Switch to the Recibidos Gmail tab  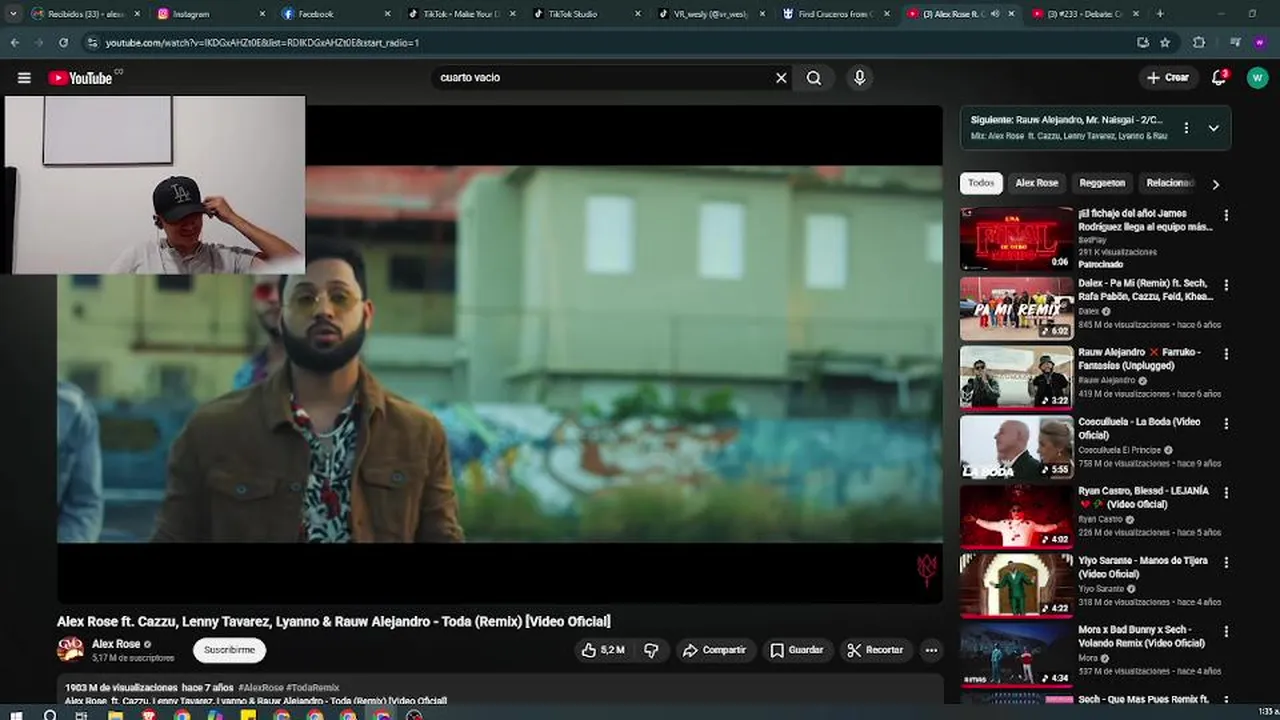[86, 14]
